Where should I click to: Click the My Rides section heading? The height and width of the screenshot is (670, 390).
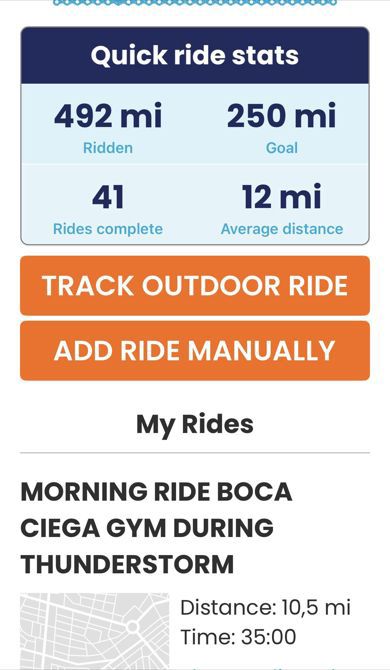(195, 425)
